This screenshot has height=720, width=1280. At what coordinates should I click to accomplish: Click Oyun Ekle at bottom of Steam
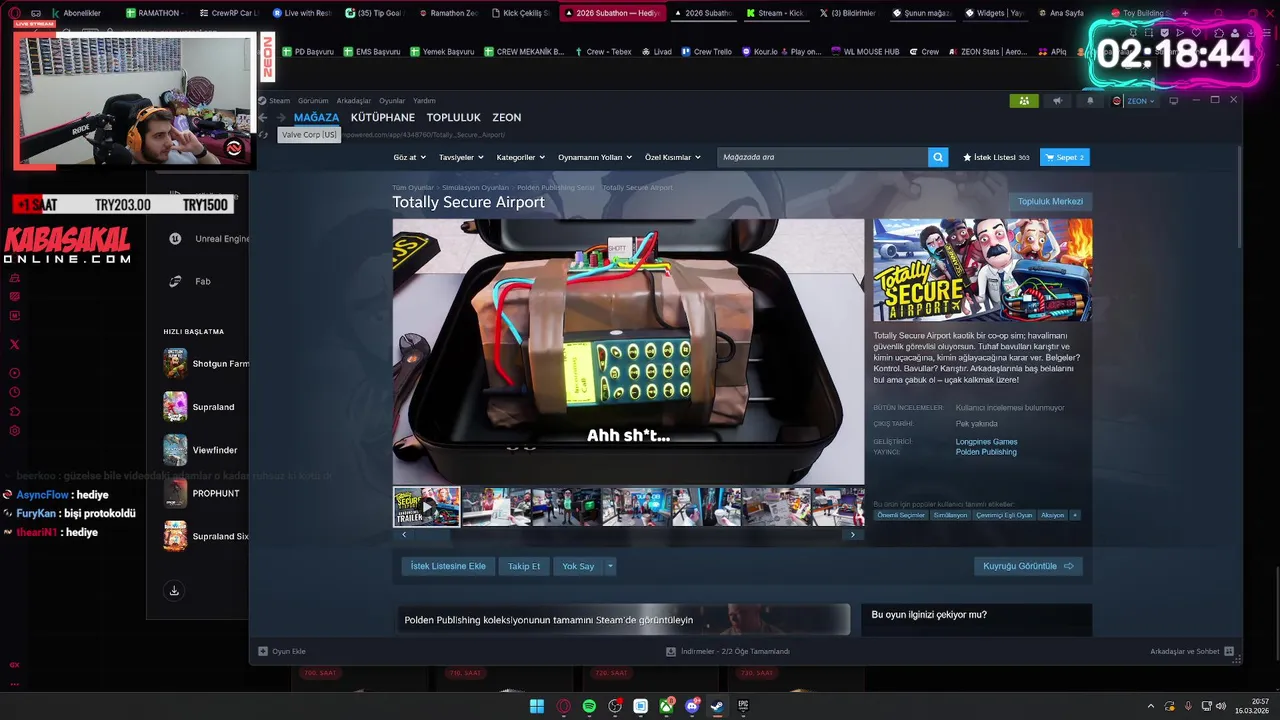tap(282, 651)
